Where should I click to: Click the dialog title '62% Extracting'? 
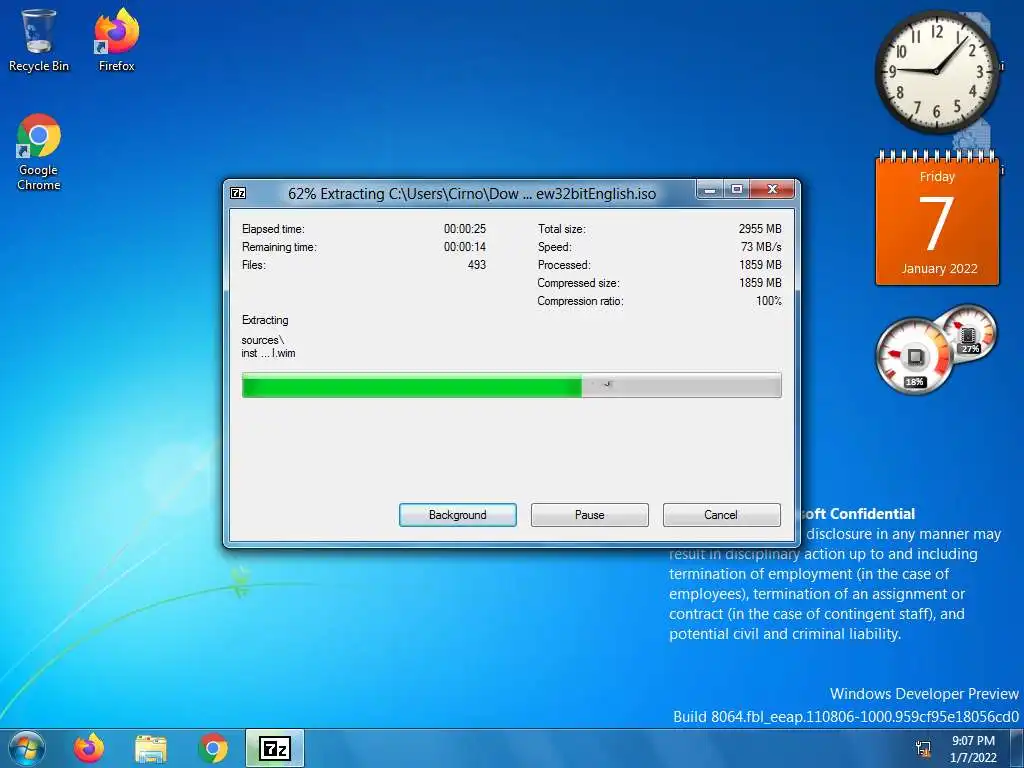(x=336, y=194)
